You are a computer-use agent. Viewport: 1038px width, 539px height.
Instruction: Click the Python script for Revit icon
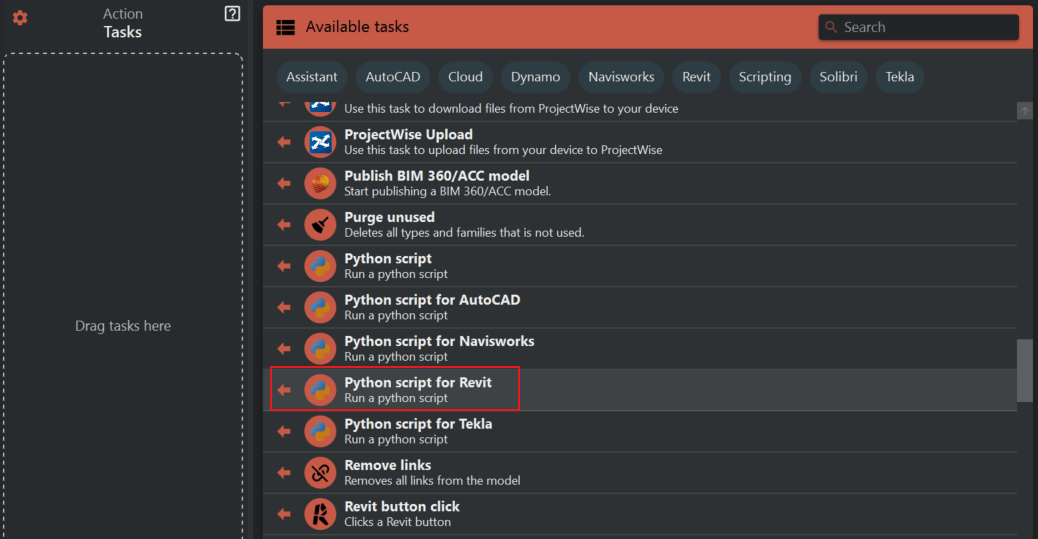[x=320, y=390]
